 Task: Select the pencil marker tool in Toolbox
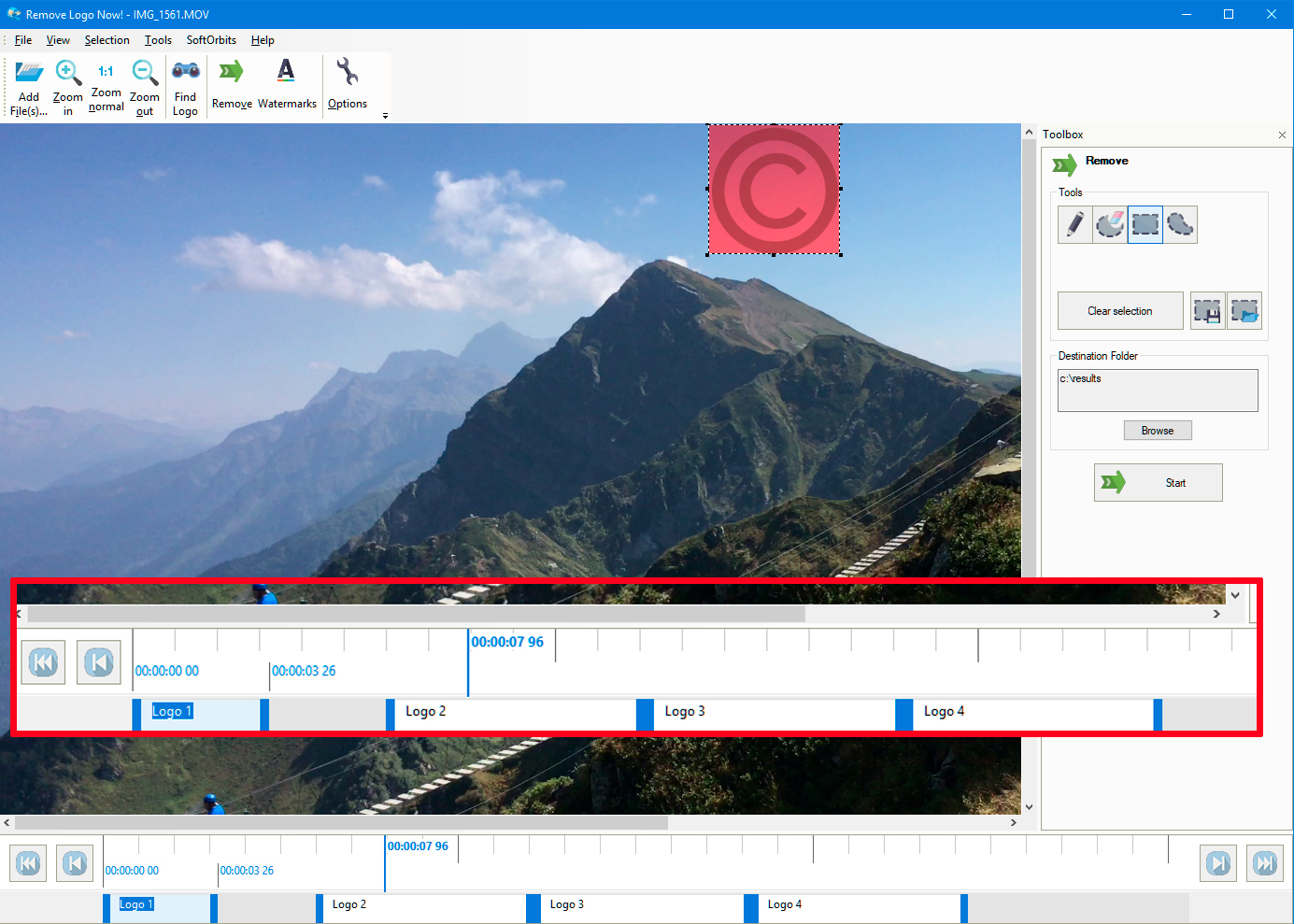1075,224
